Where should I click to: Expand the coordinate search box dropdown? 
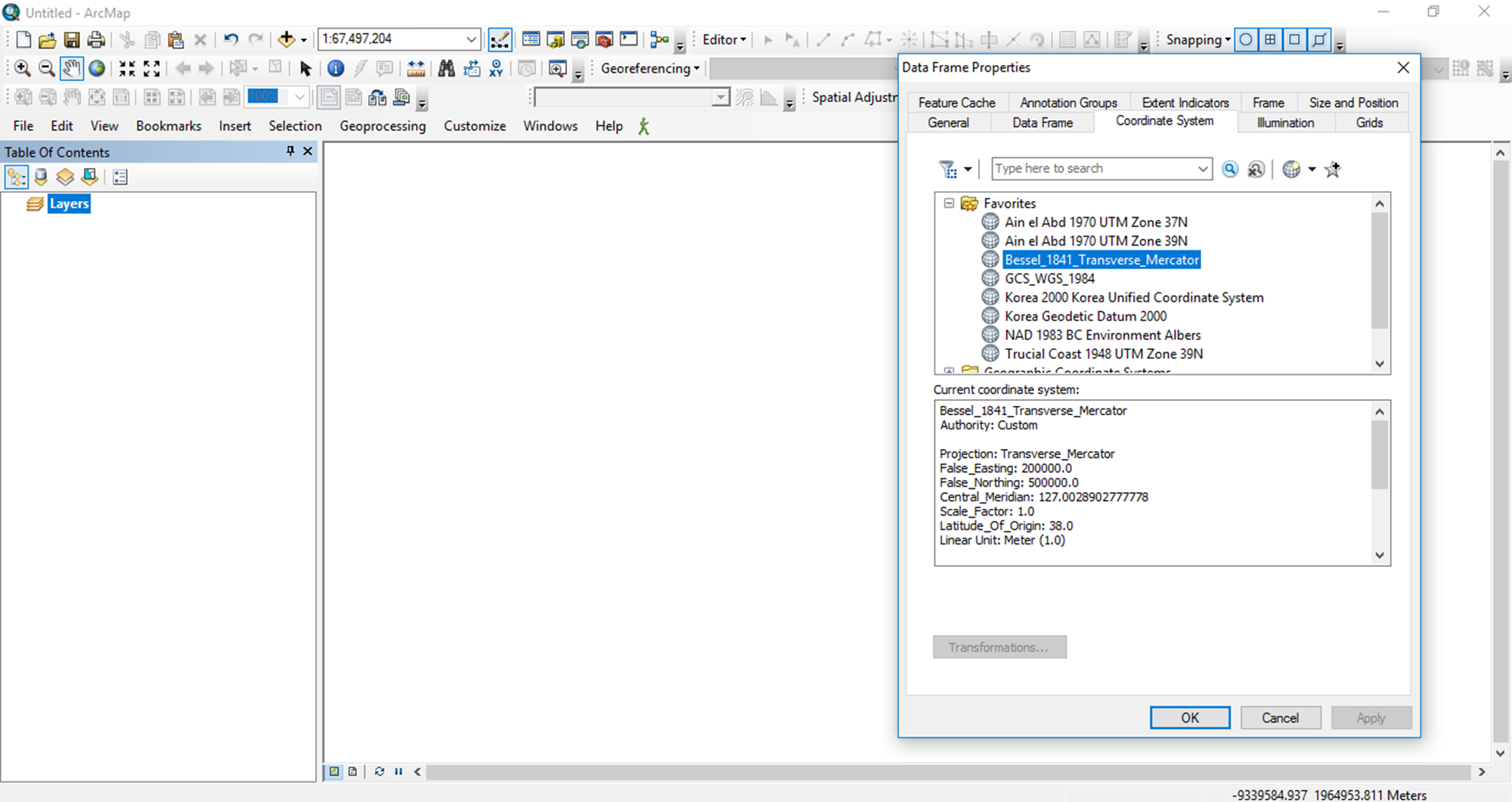(1203, 169)
